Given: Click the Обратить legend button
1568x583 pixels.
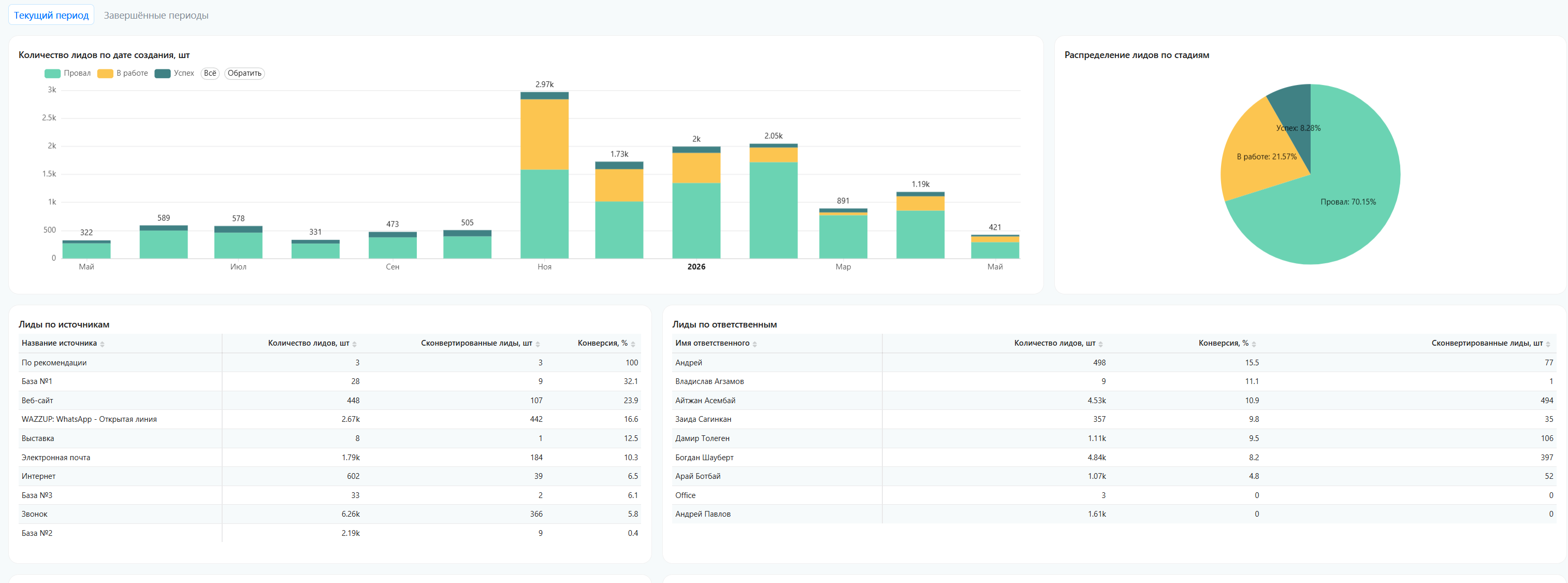Looking at the screenshot, I should (245, 73).
